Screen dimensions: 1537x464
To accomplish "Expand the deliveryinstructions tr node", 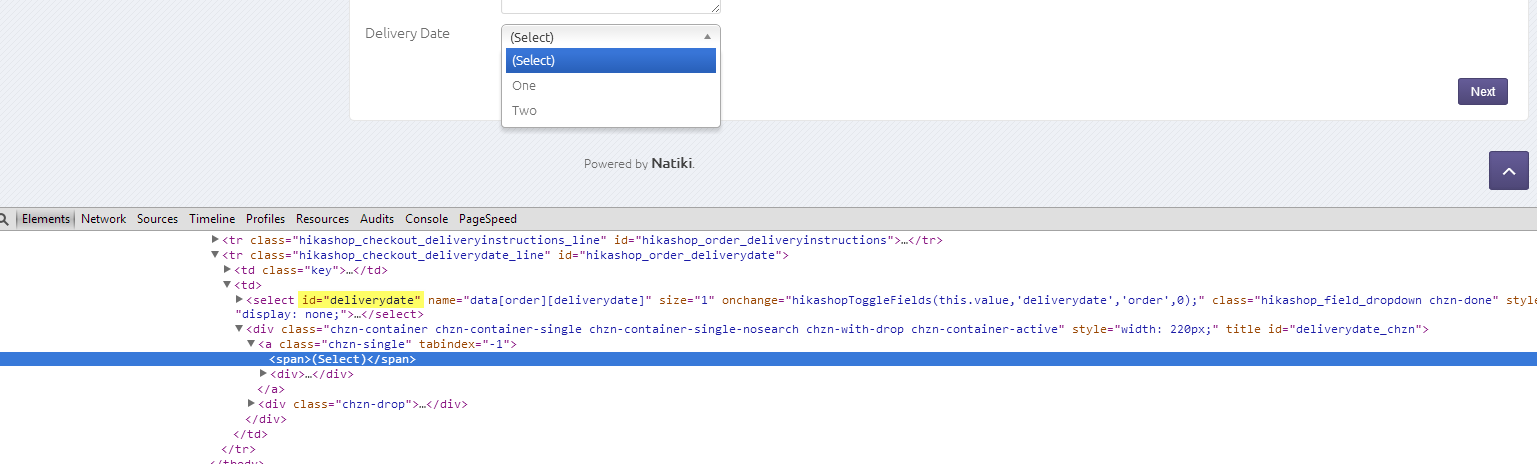I will [x=215, y=240].
